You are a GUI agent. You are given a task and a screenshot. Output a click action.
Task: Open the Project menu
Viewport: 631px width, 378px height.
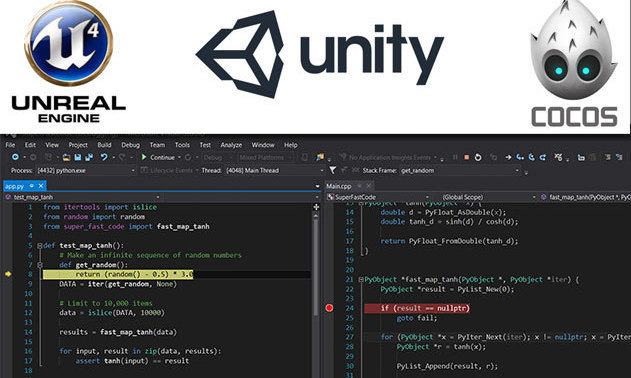click(x=78, y=145)
